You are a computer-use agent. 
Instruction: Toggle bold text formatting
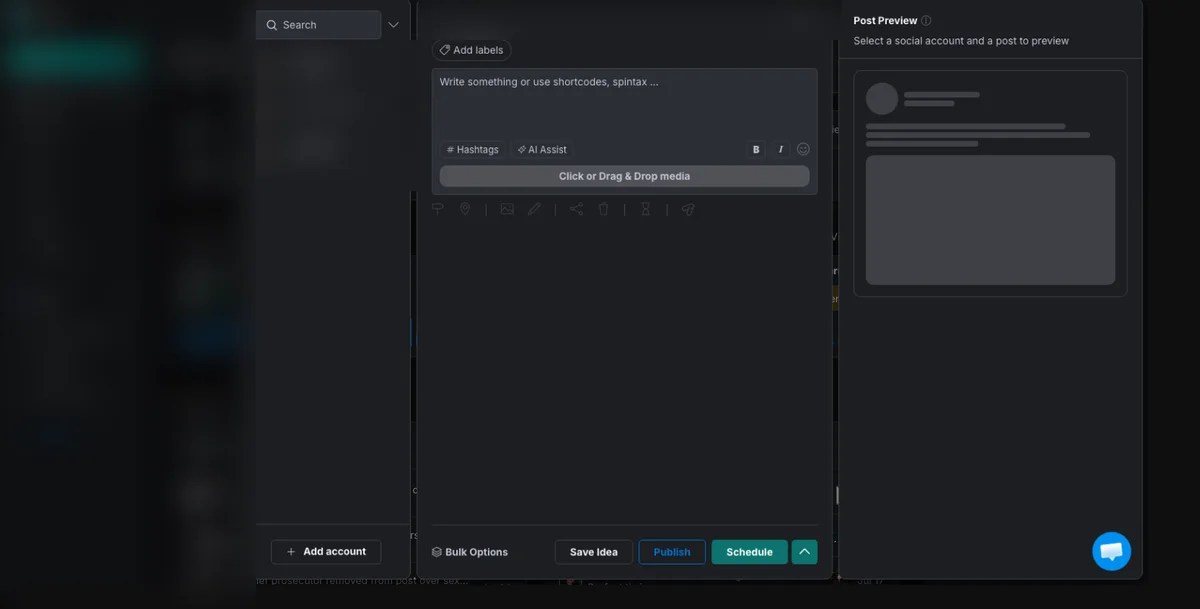click(756, 149)
